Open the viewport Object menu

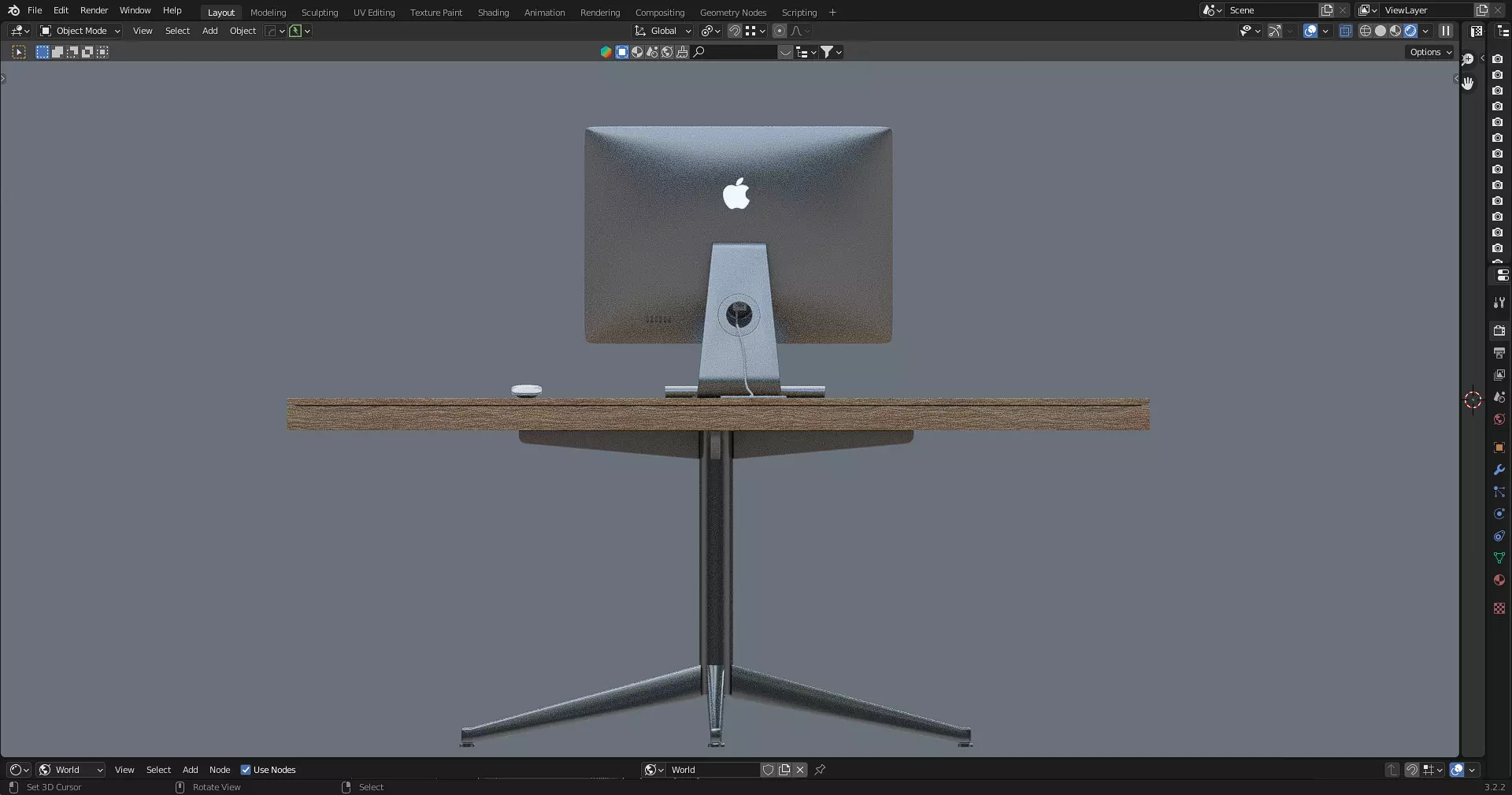(x=243, y=31)
